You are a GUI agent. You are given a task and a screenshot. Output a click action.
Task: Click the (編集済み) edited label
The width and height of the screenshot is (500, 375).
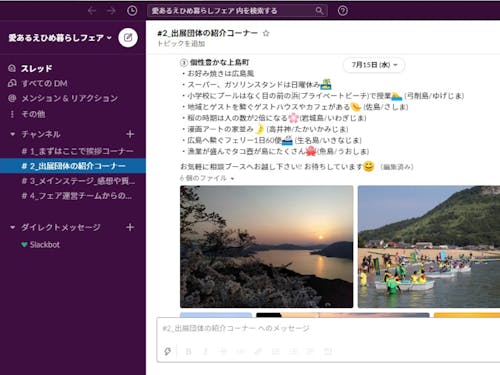397,167
